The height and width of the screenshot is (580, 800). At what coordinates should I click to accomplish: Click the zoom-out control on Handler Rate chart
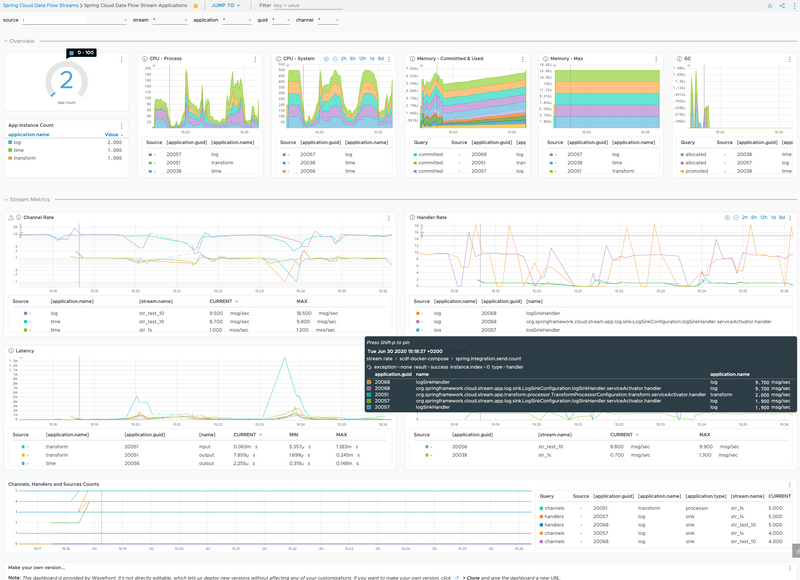736,216
